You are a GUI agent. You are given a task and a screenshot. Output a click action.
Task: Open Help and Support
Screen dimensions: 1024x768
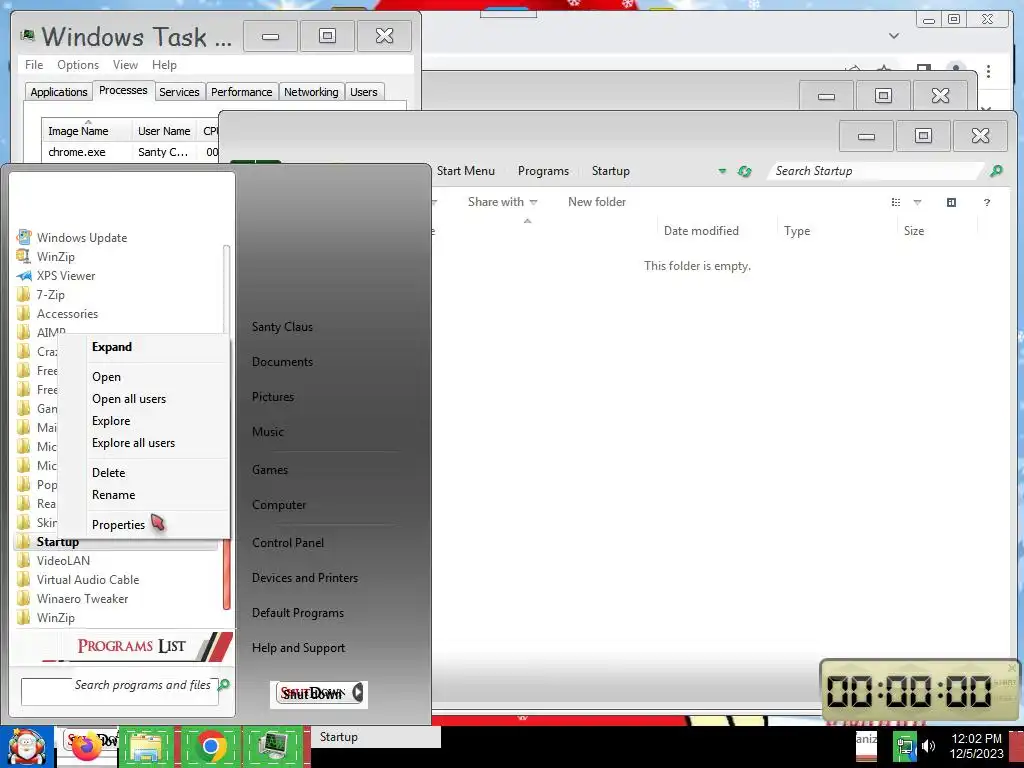298,648
